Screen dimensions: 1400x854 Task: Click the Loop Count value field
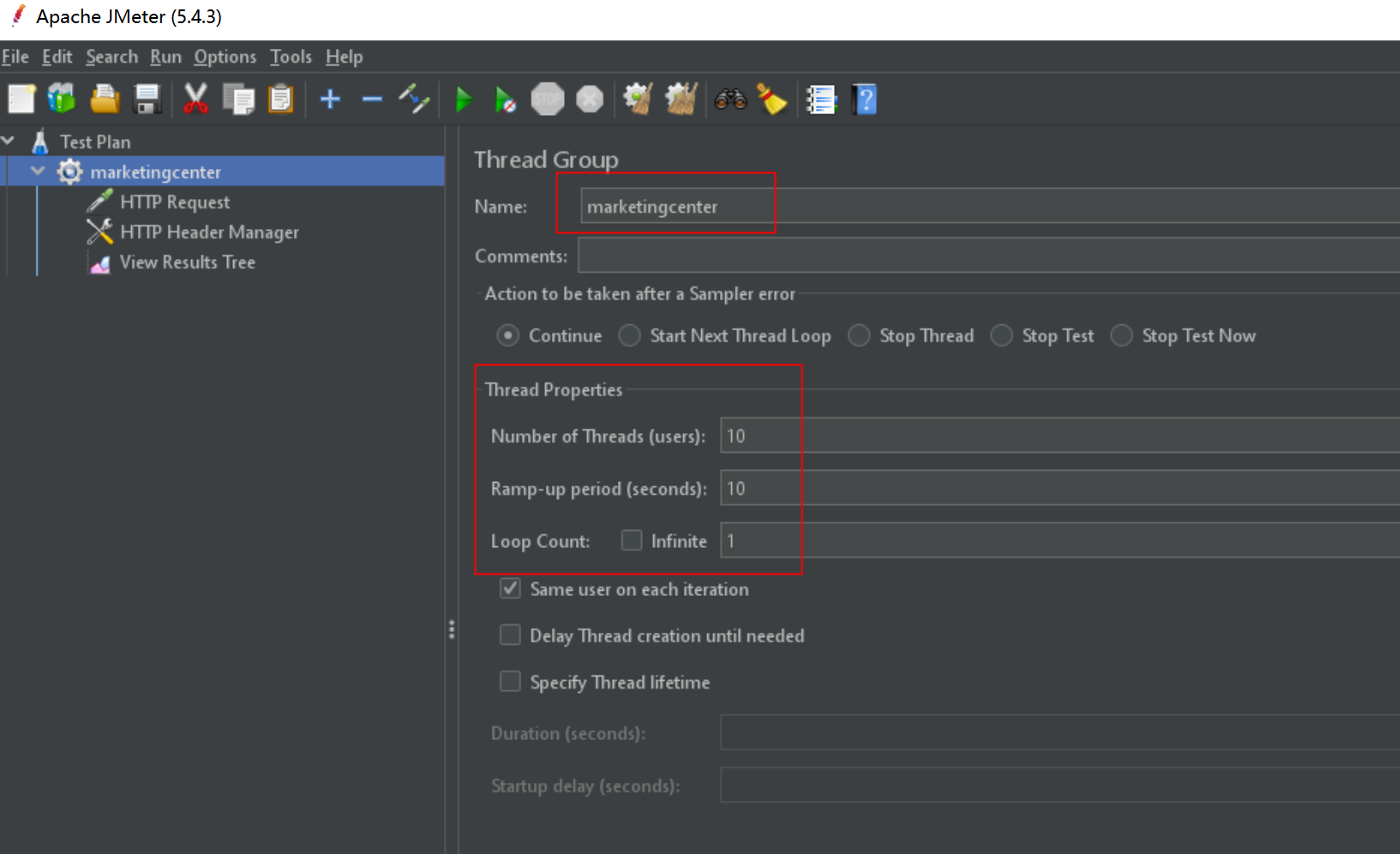click(1061, 541)
